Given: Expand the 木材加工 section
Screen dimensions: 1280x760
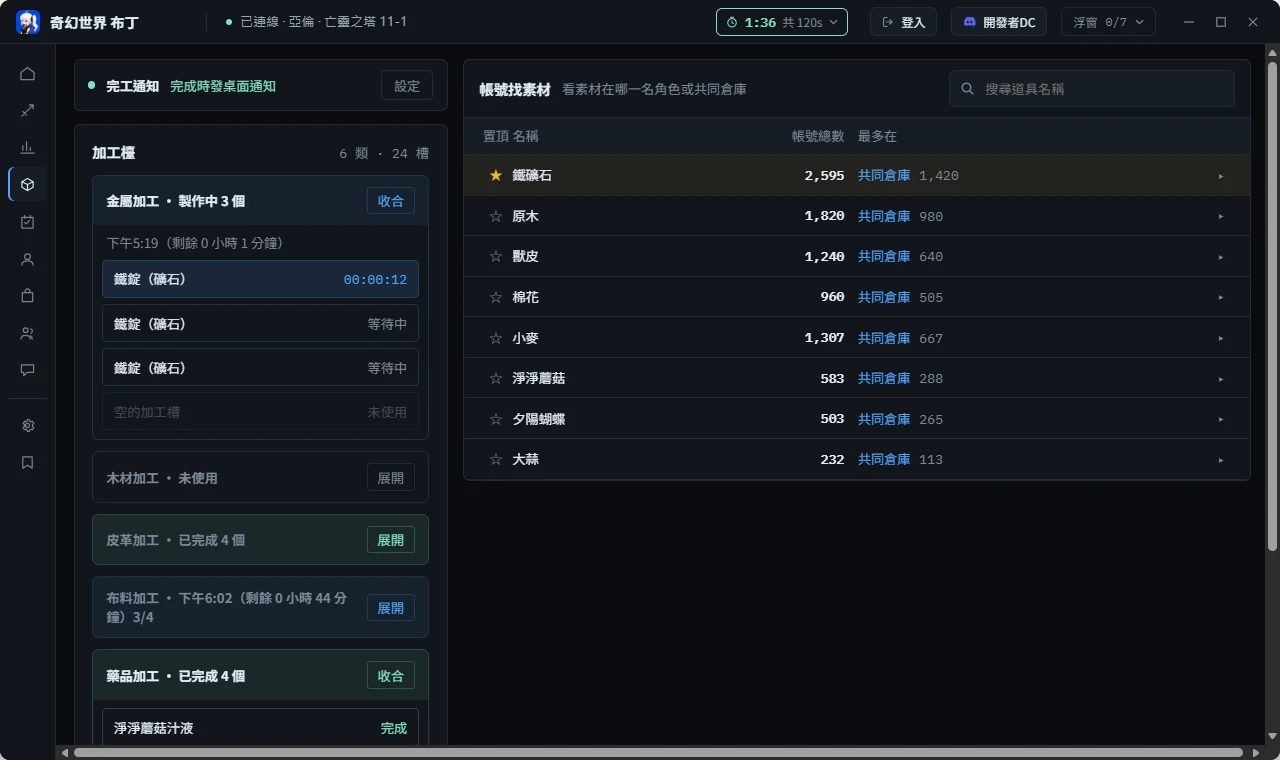Looking at the screenshot, I should point(391,478).
